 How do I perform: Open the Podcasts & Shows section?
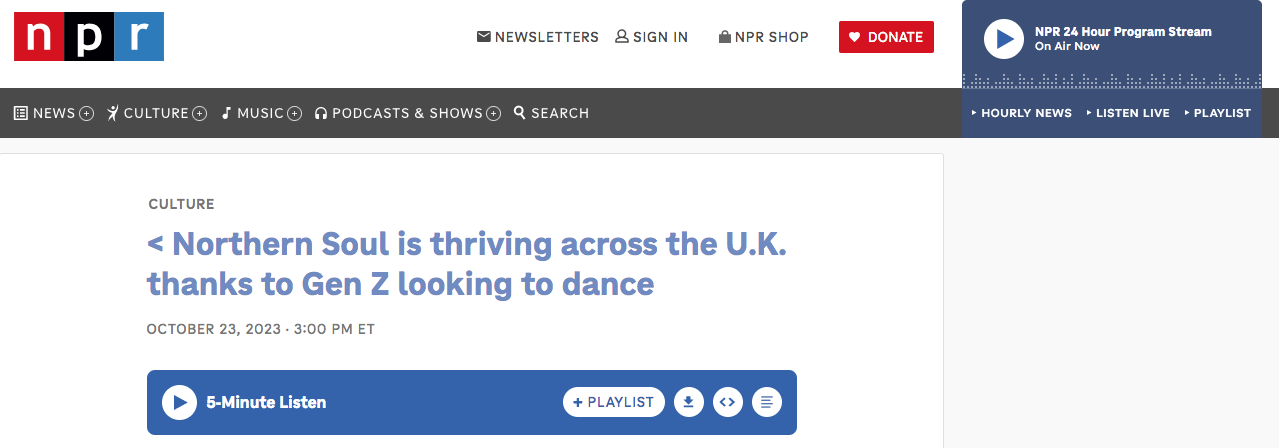(x=406, y=113)
